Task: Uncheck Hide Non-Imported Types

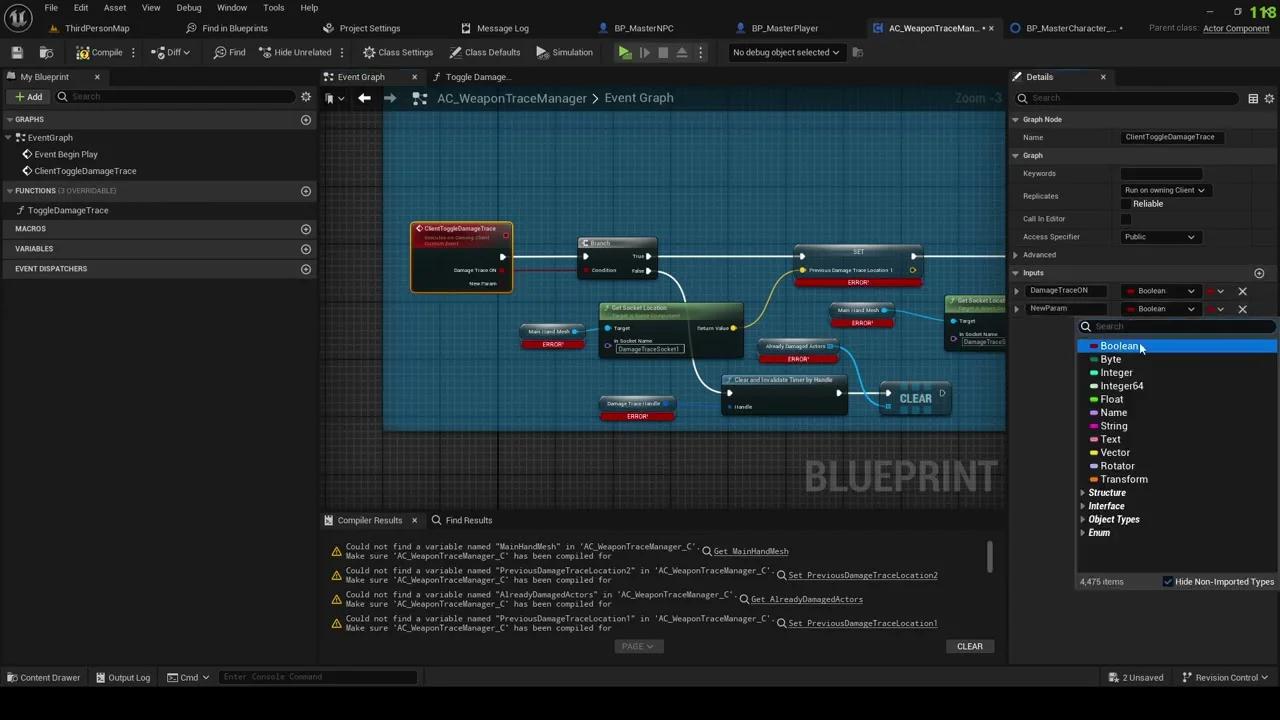Action: 1168,581
